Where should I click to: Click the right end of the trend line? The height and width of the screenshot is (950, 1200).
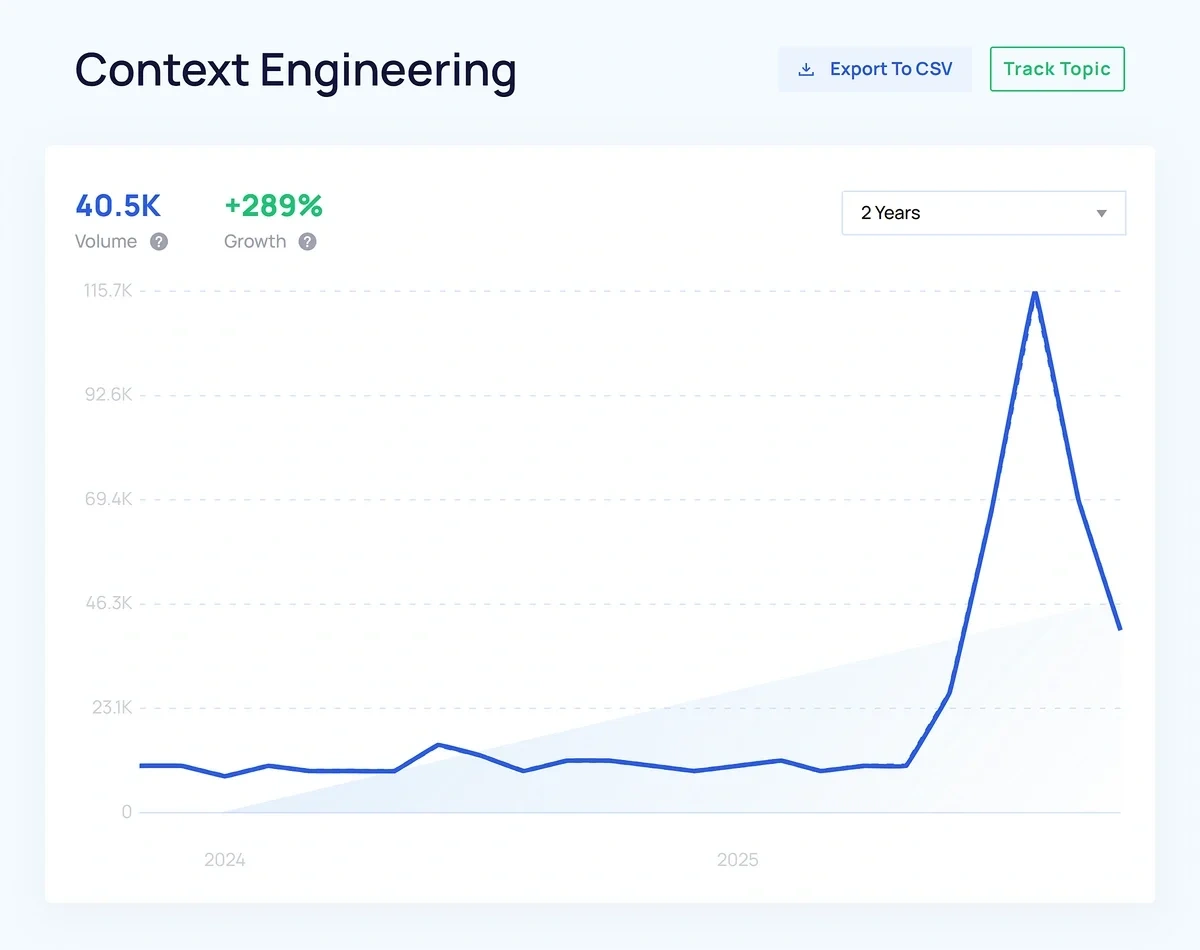[x=1120, y=628]
